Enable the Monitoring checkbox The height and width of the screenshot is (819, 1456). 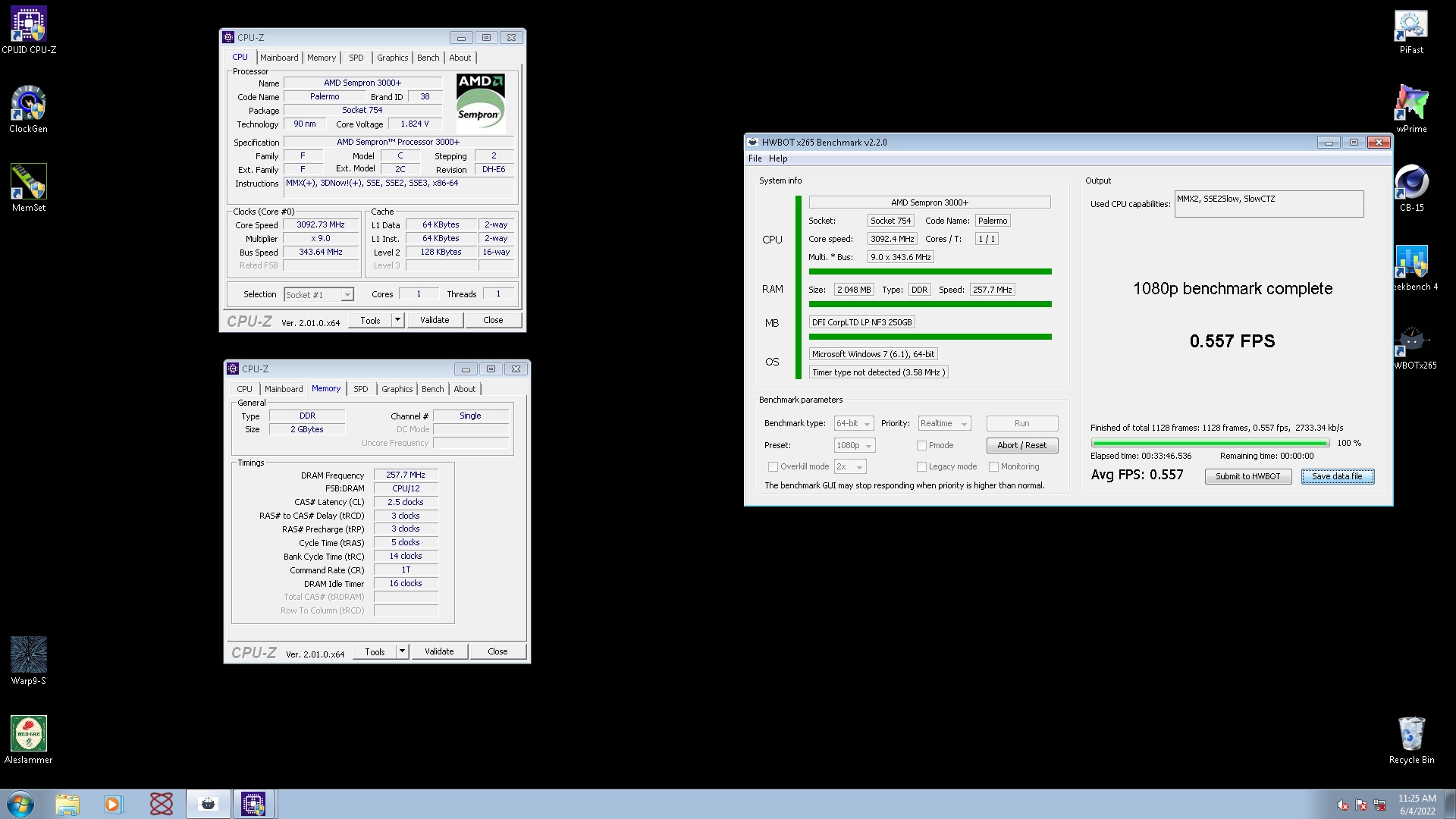[993, 466]
